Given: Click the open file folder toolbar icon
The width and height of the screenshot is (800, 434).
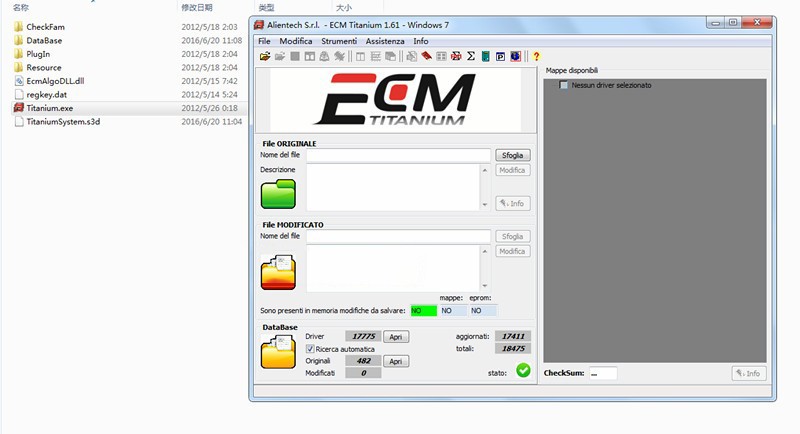Looking at the screenshot, I should 265,56.
